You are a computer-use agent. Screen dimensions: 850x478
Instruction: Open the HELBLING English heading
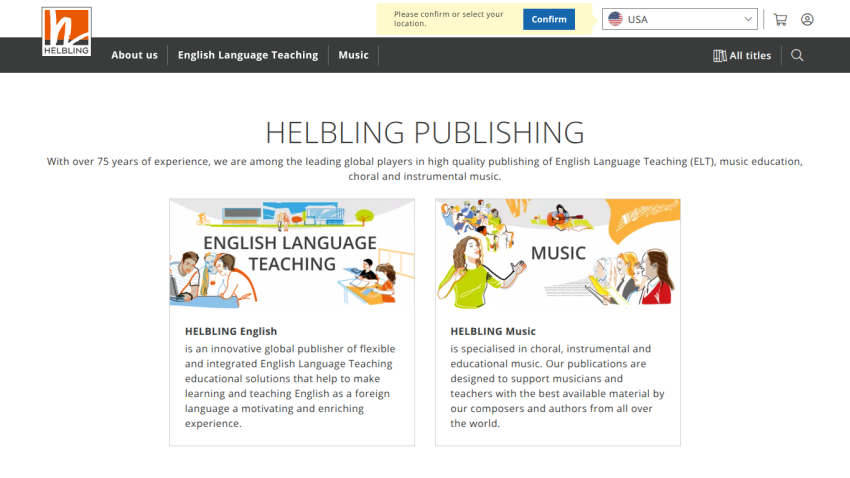point(231,331)
